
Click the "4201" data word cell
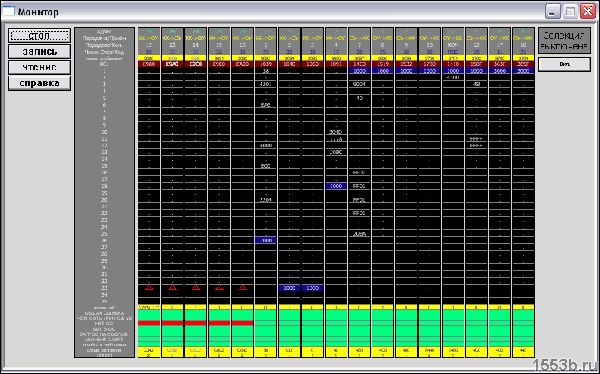click(x=266, y=84)
